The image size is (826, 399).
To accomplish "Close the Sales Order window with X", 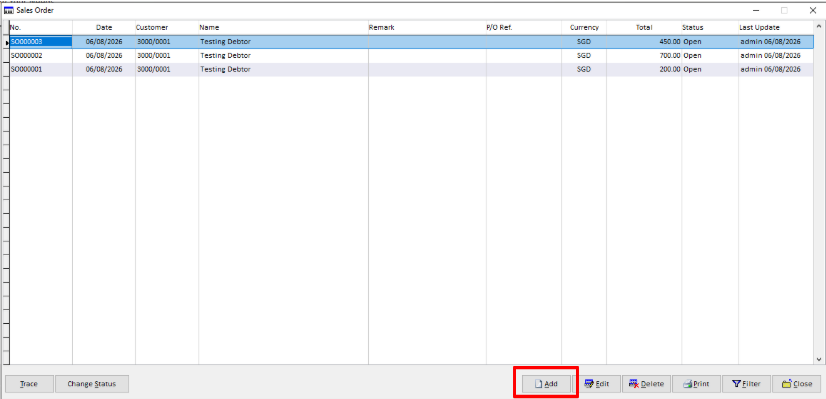I will 812,10.
